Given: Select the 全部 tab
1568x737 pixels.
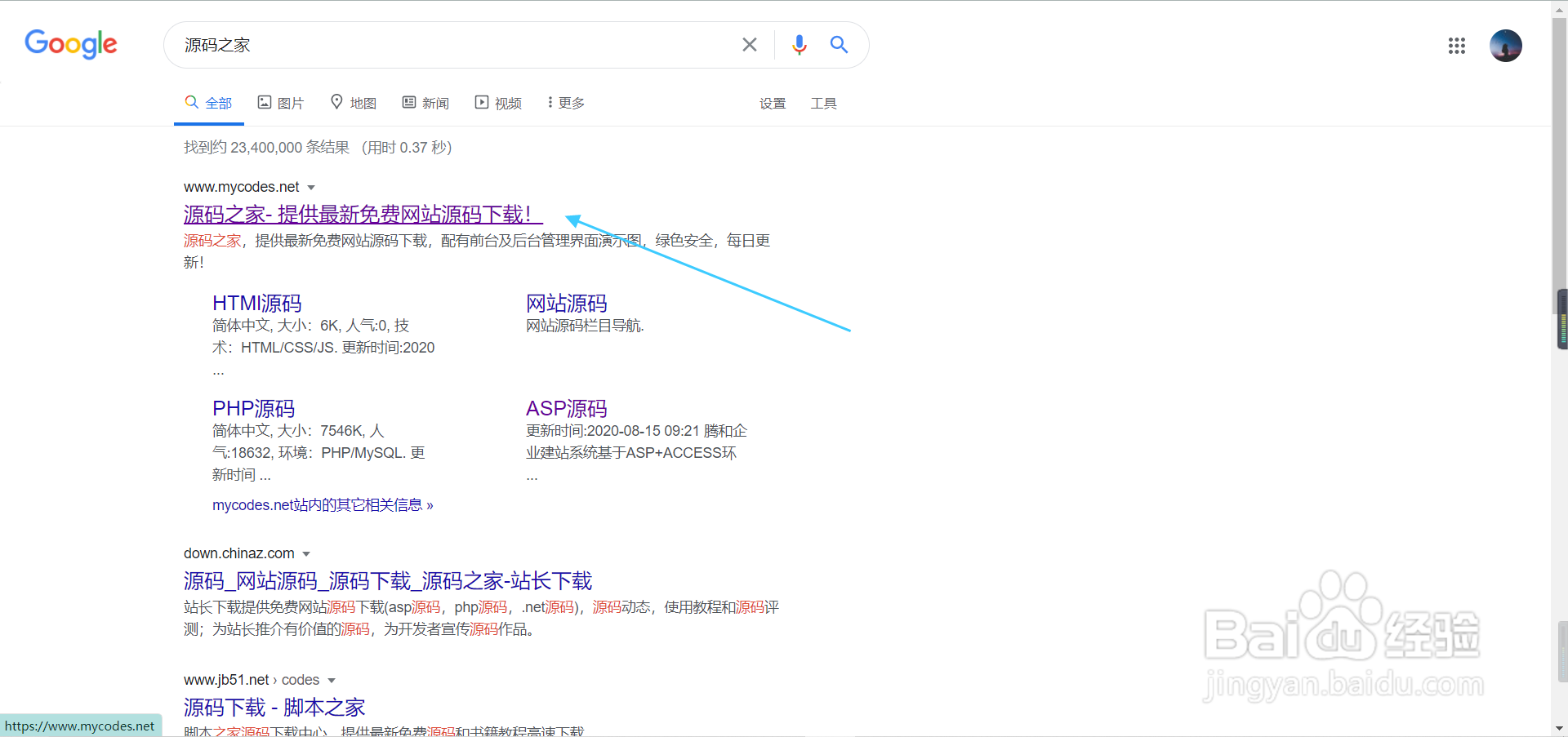Looking at the screenshot, I should coord(209,103).
